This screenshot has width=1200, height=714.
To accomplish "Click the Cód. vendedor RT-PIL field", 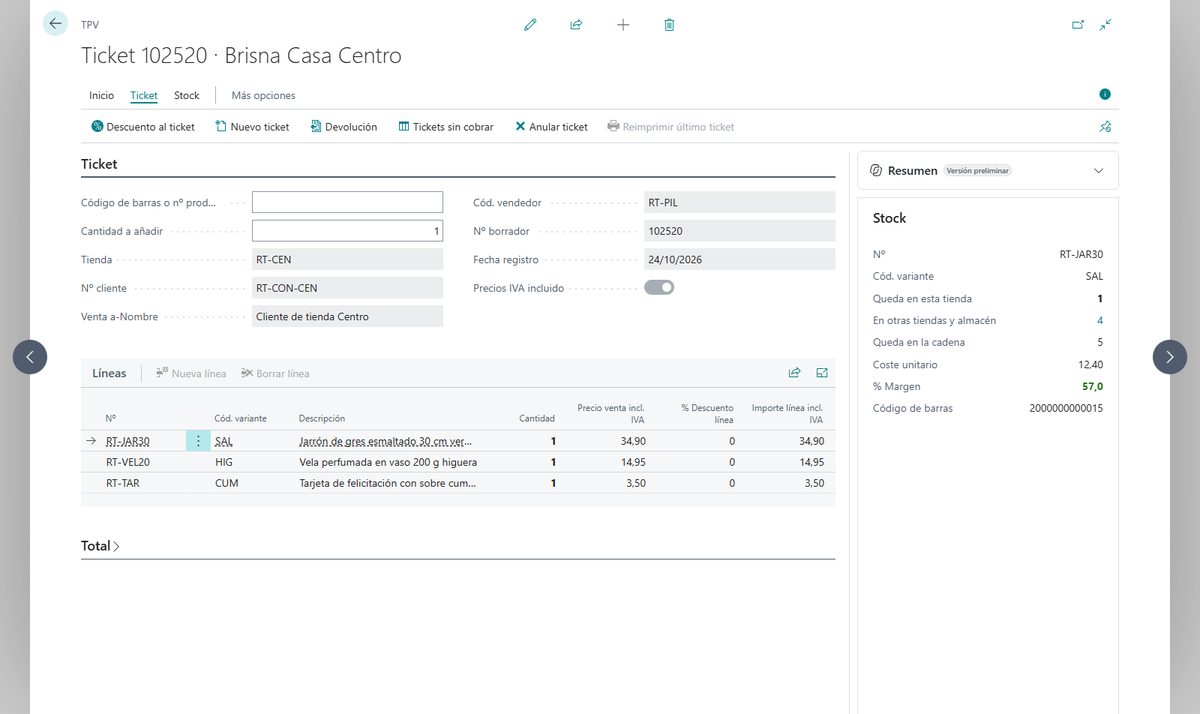I will [740, 202].
